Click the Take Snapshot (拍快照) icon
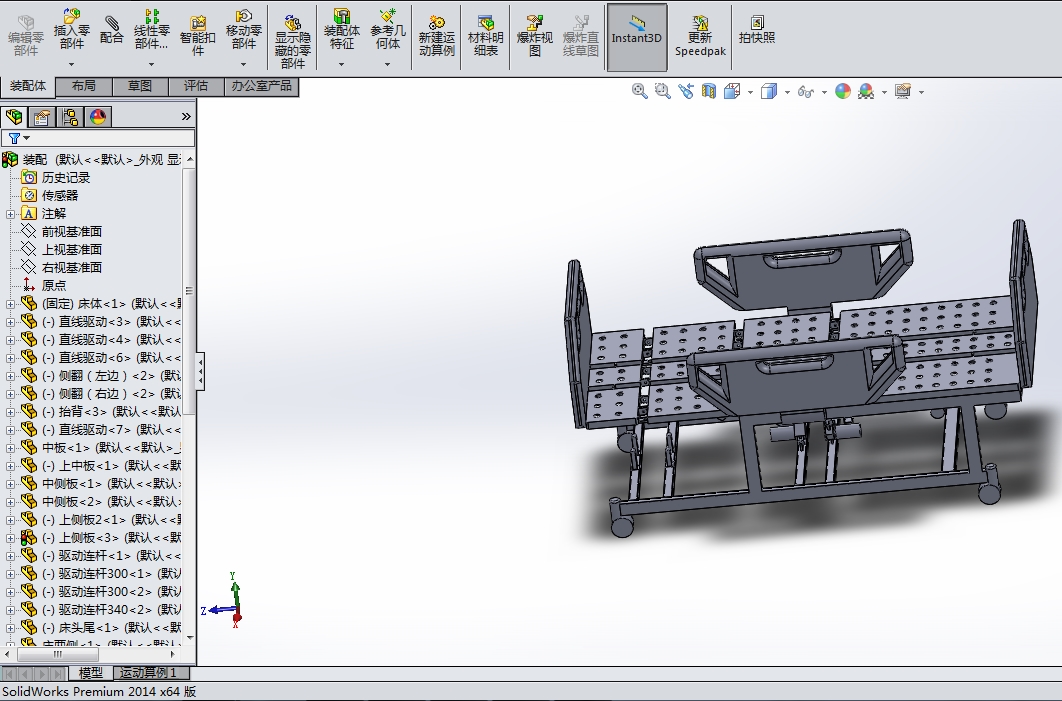 click(x=757, y=30)
